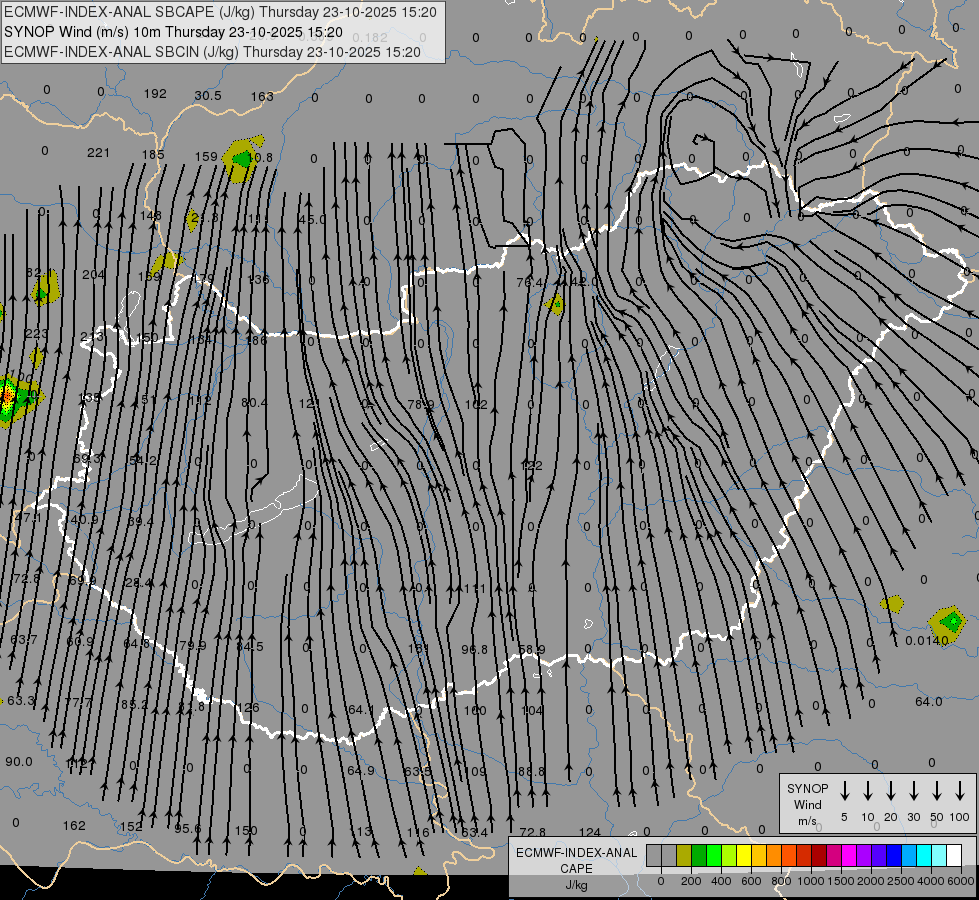Screen dimensions: 979x900
Task: Click the map value 85.2
Action: pyautogui.click(x=135, y=705)
